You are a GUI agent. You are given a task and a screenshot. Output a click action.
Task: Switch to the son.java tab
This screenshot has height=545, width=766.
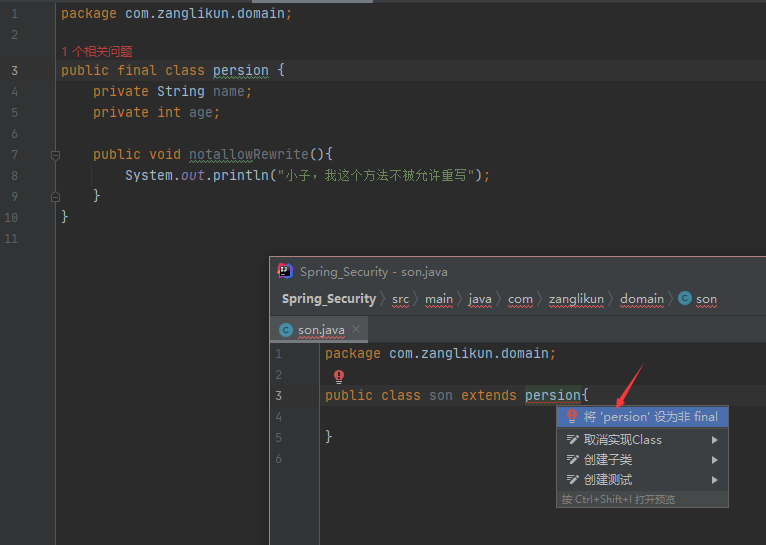click(x=321, y=330)
